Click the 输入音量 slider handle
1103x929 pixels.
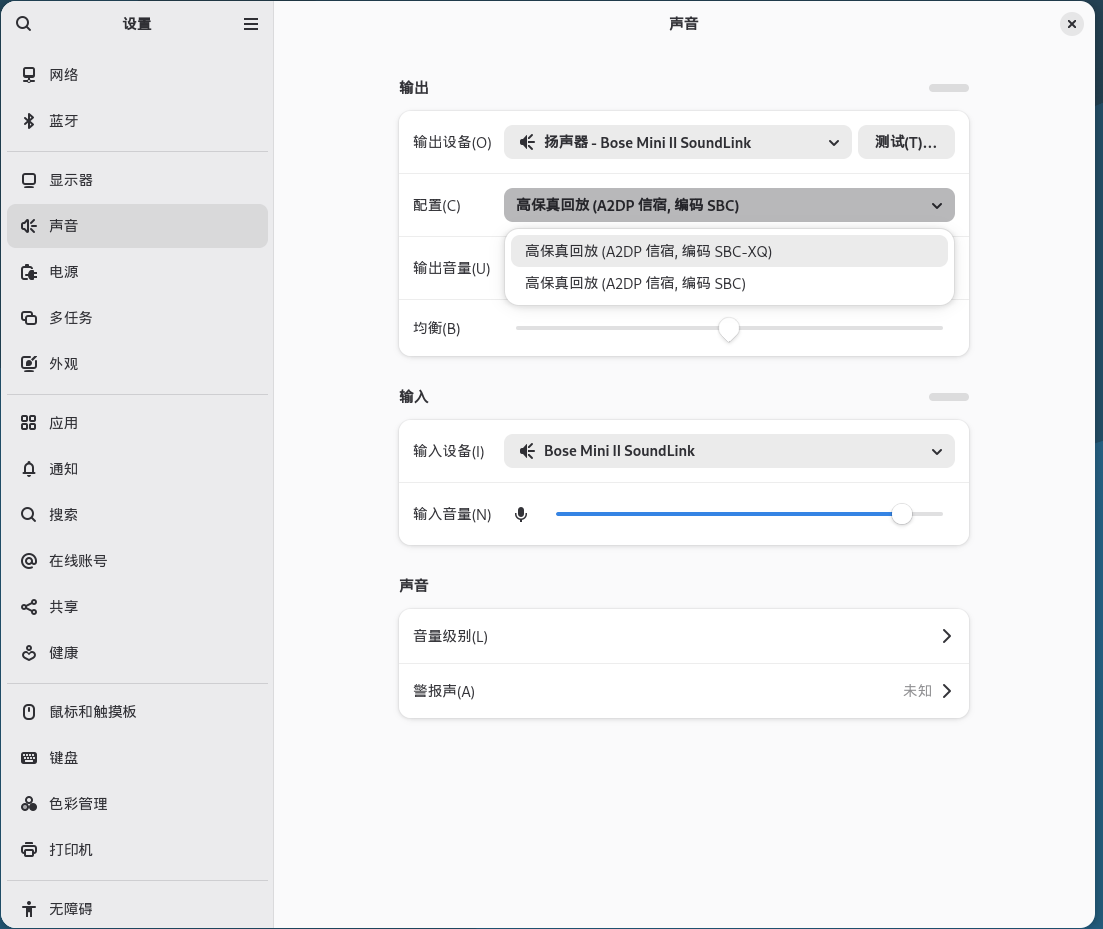click(902, 514)
